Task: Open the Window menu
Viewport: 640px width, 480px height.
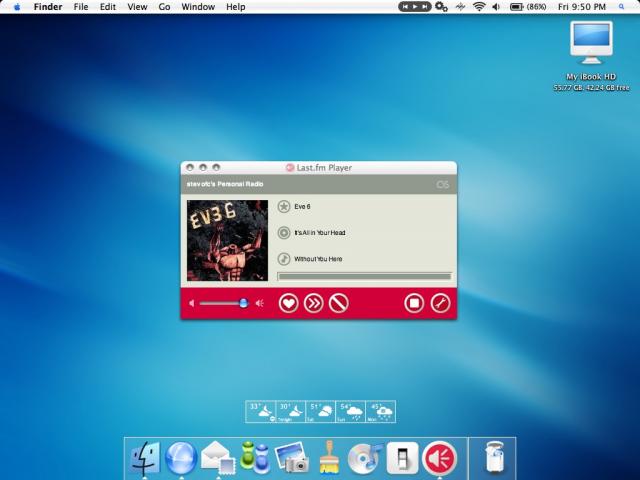Action: [198, 7]
